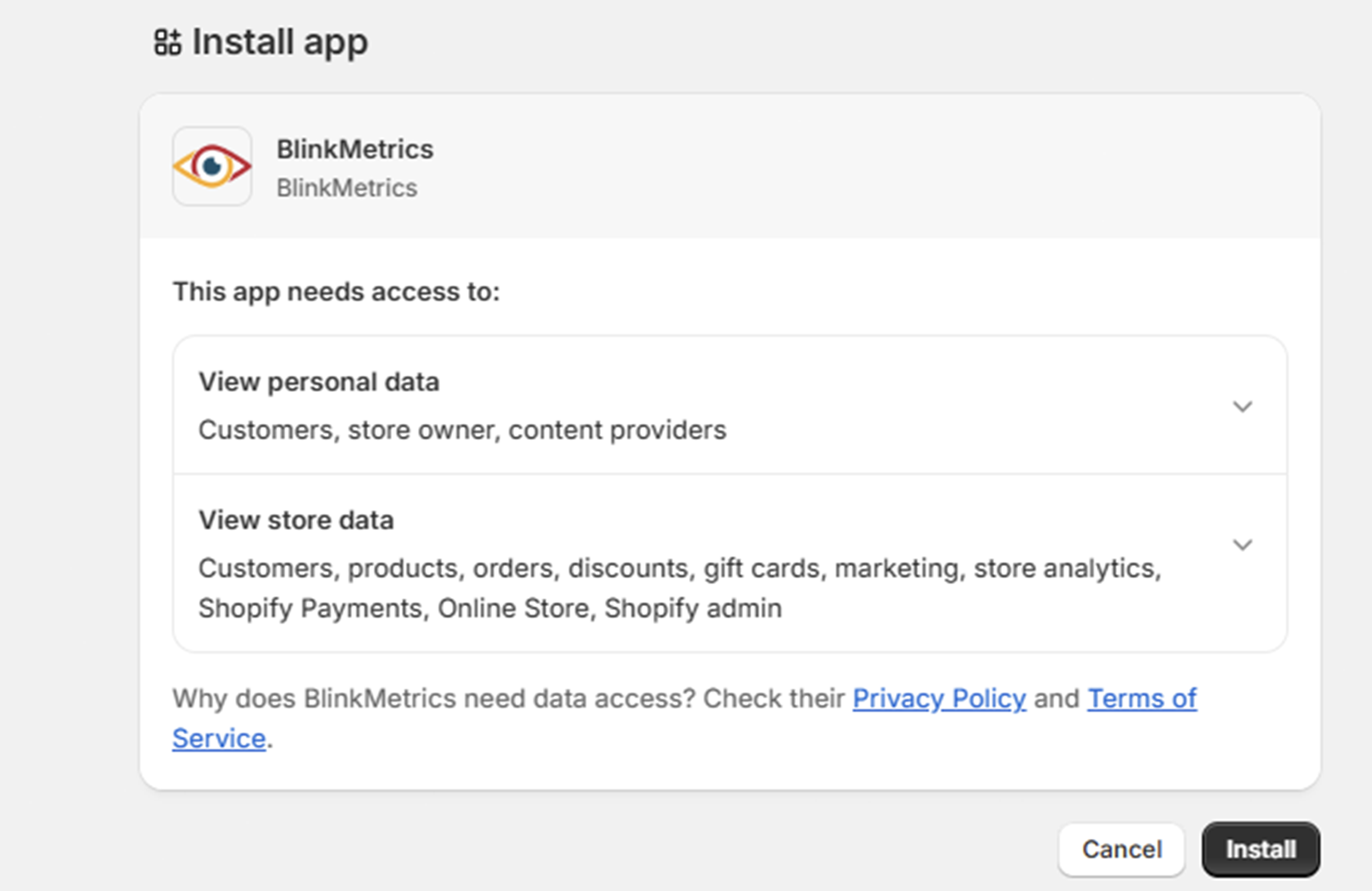The image size is (1372, 891).
Task: Click 'This app needs access to:' label
Action: 336,291
